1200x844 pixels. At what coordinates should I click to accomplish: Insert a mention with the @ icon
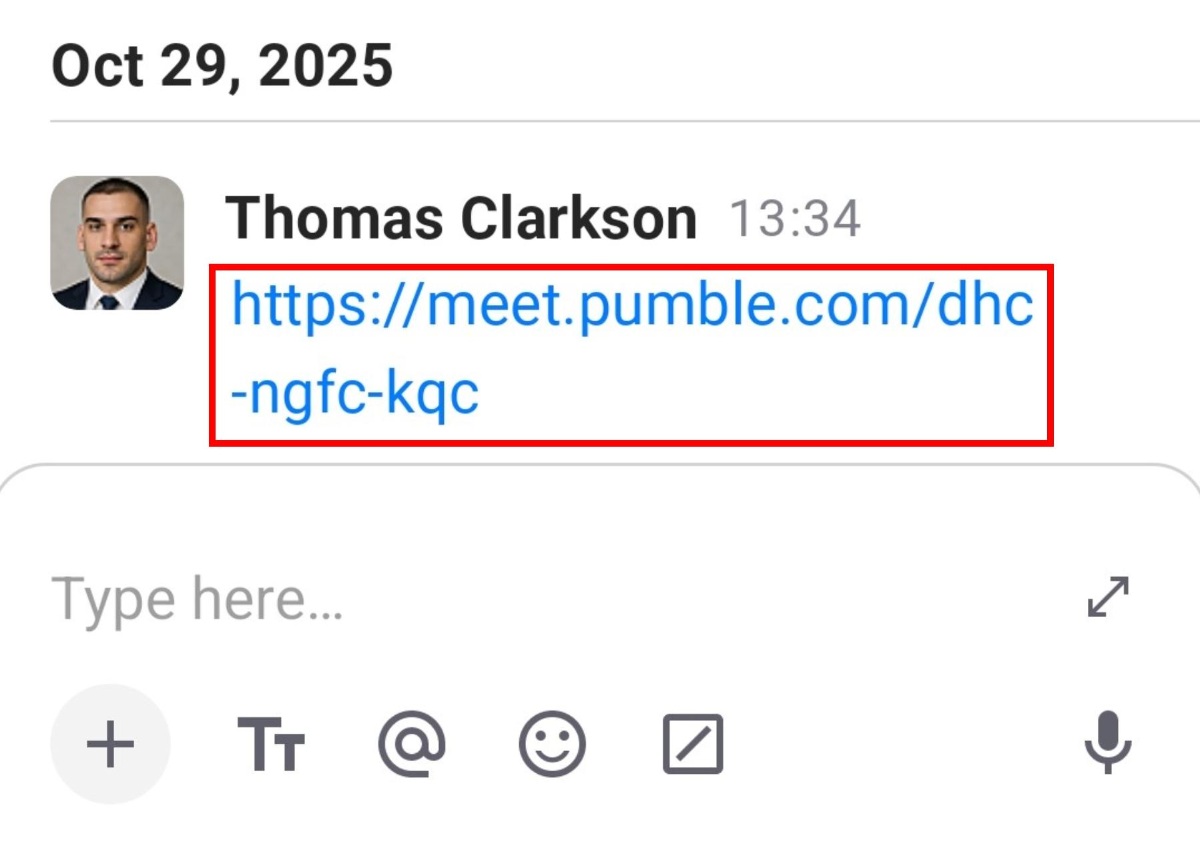coord(411,745)
